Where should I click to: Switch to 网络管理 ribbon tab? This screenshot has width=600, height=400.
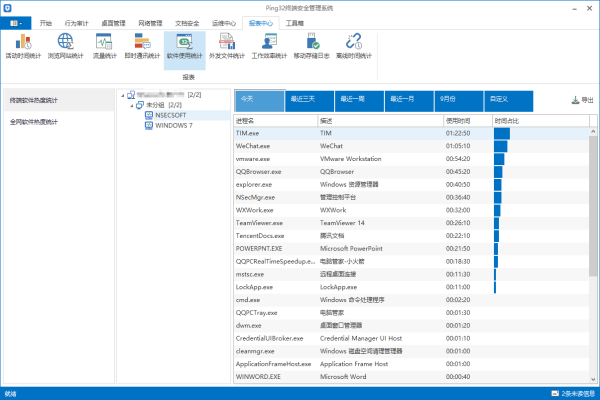click(150, 23)
